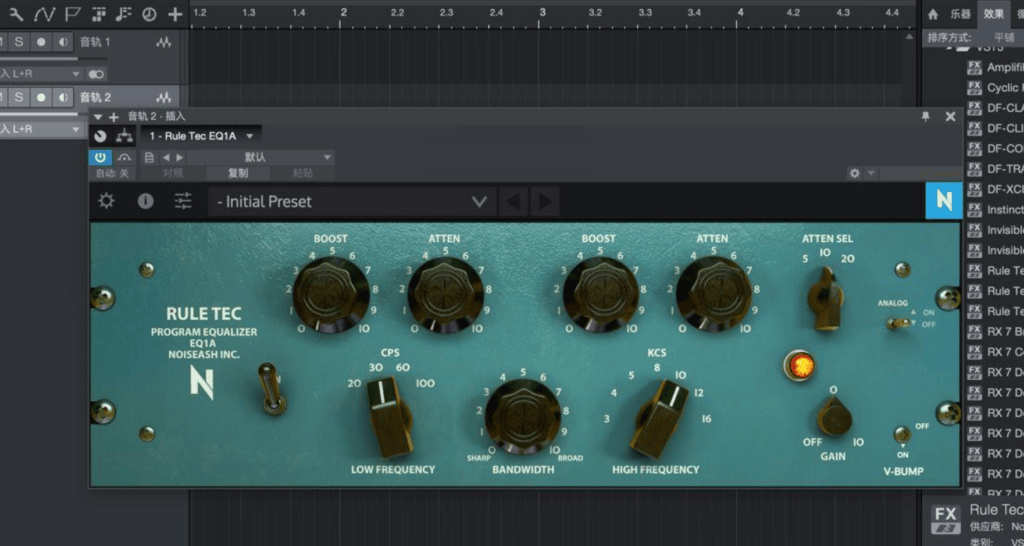Click the orange power lamp
Viewport: 1024px width, 546px height.
(801, 366)
